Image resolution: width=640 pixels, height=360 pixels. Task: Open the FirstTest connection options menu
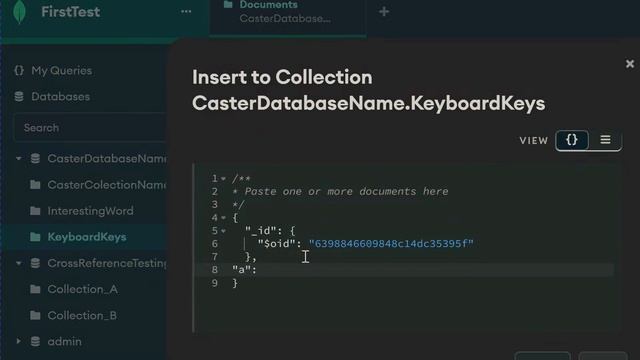point(186,11)
